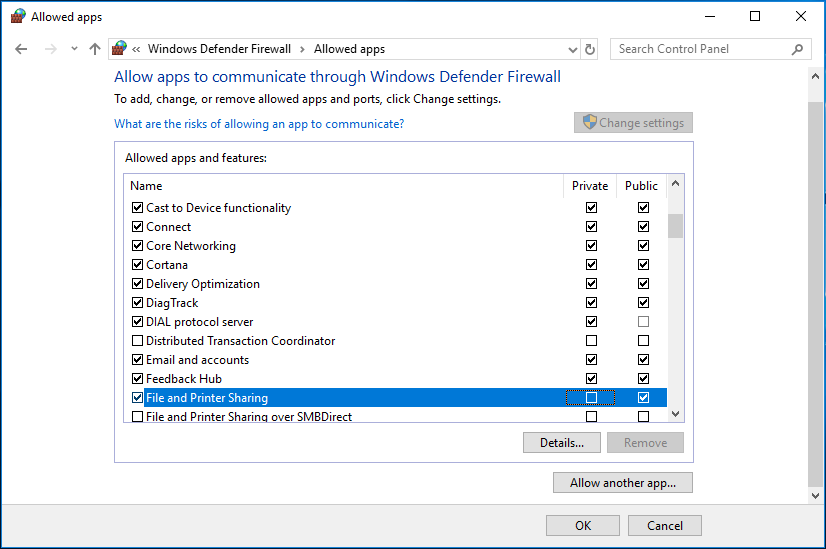This screenshot has height=549, width=826.
Task: Click the apps list scroll up arrow
Action: 675,184
